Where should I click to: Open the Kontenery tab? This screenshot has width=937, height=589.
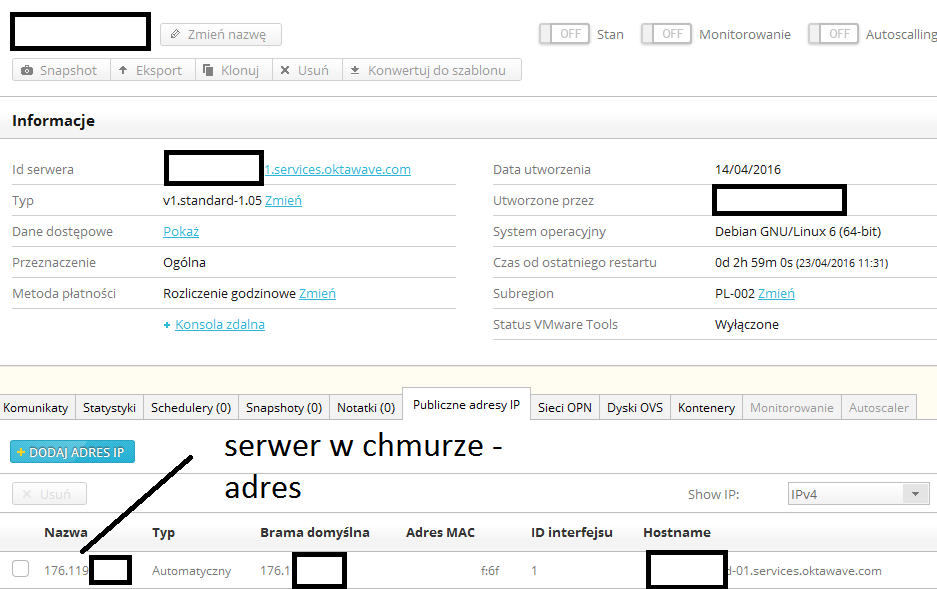click(706, 407)
